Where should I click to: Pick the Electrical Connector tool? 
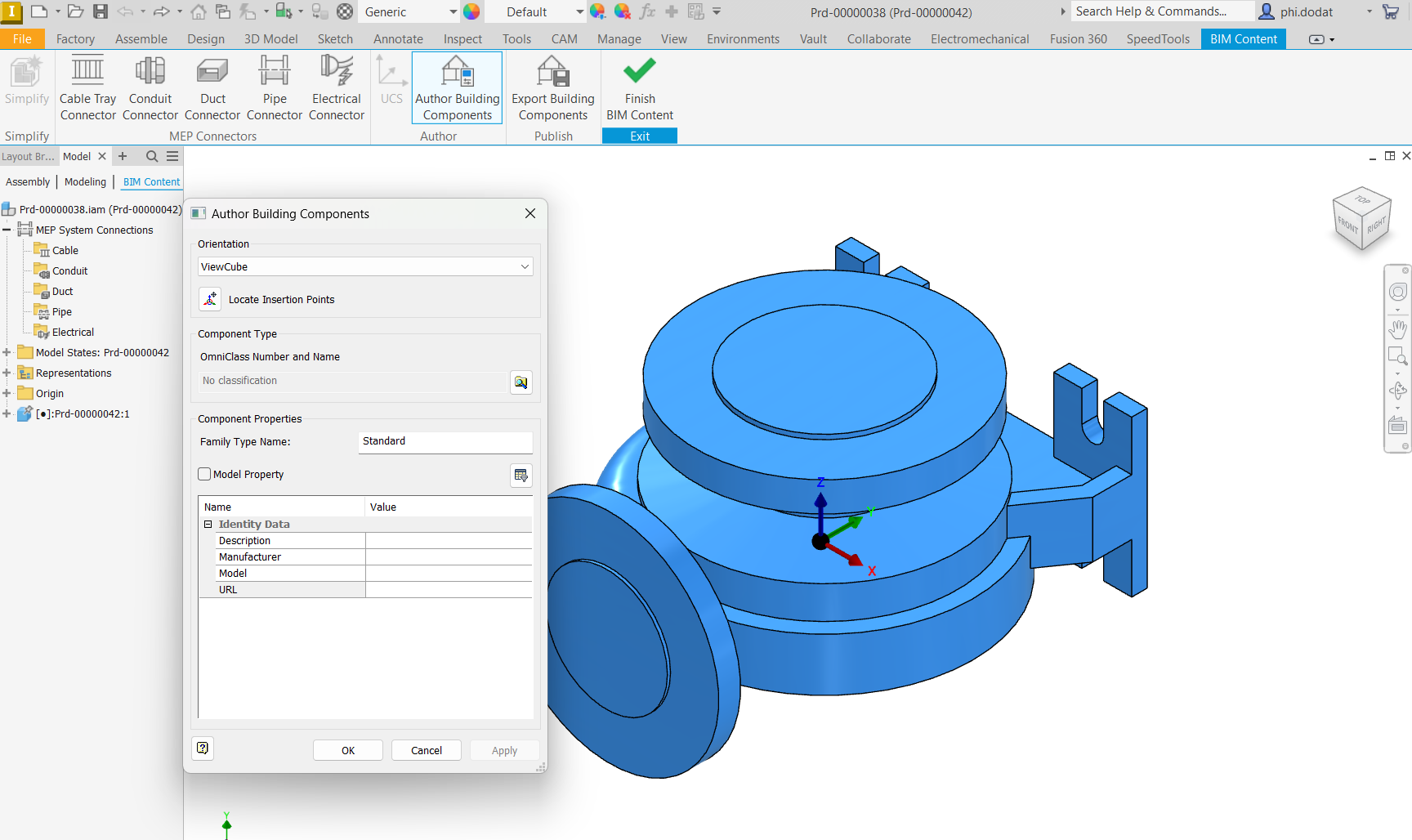(x=337, y=88)
